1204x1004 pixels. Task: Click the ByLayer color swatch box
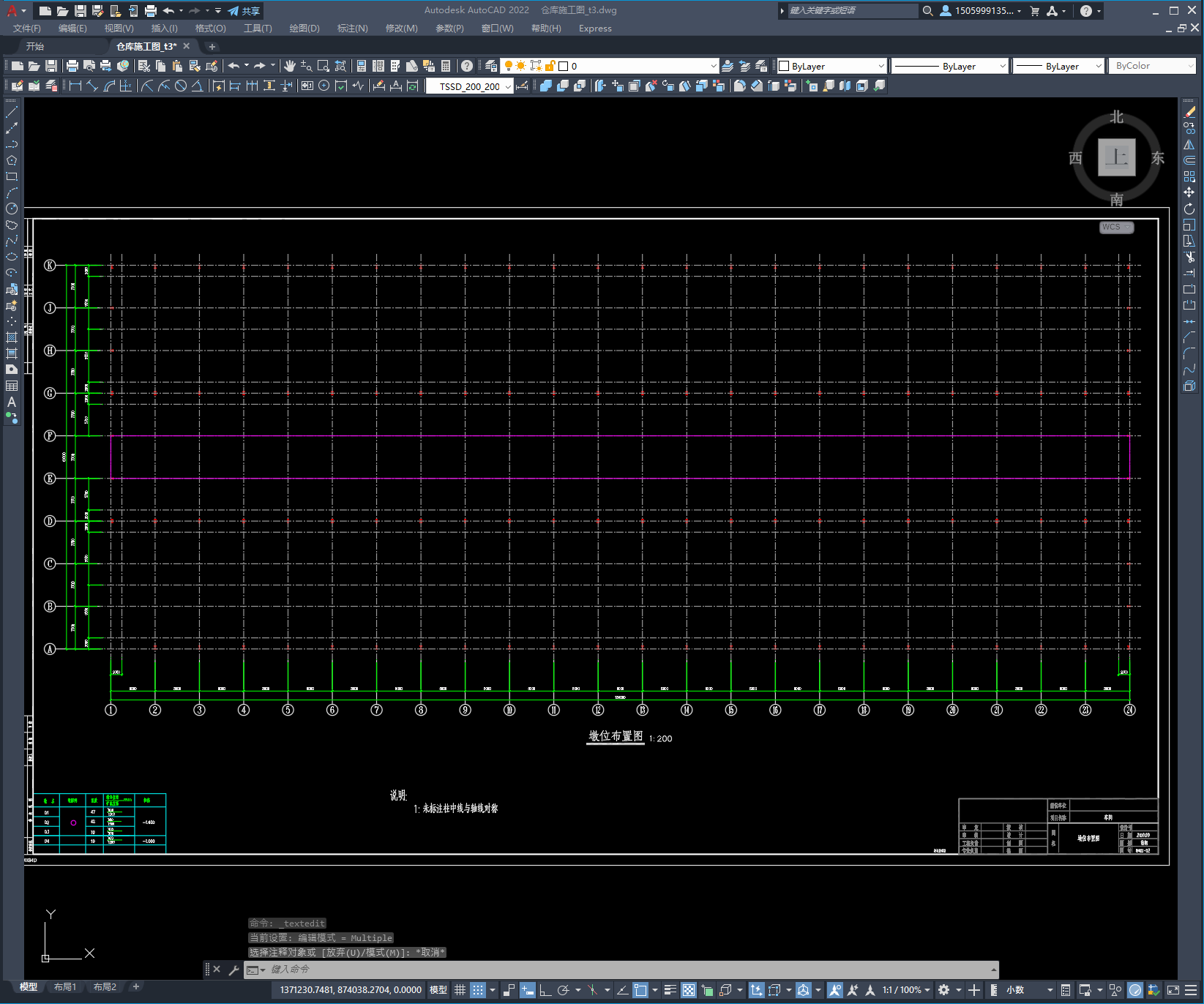(784, 66)
